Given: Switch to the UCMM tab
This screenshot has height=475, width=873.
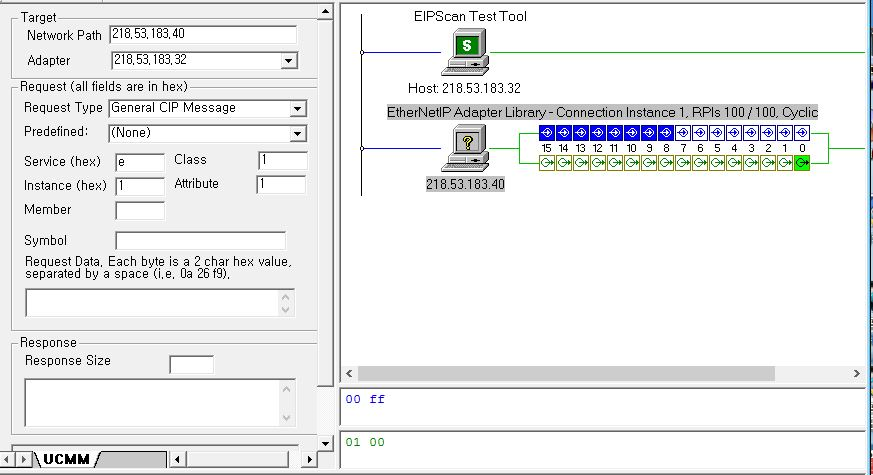Looking at the screenshot, I should [x=66, y=459].
